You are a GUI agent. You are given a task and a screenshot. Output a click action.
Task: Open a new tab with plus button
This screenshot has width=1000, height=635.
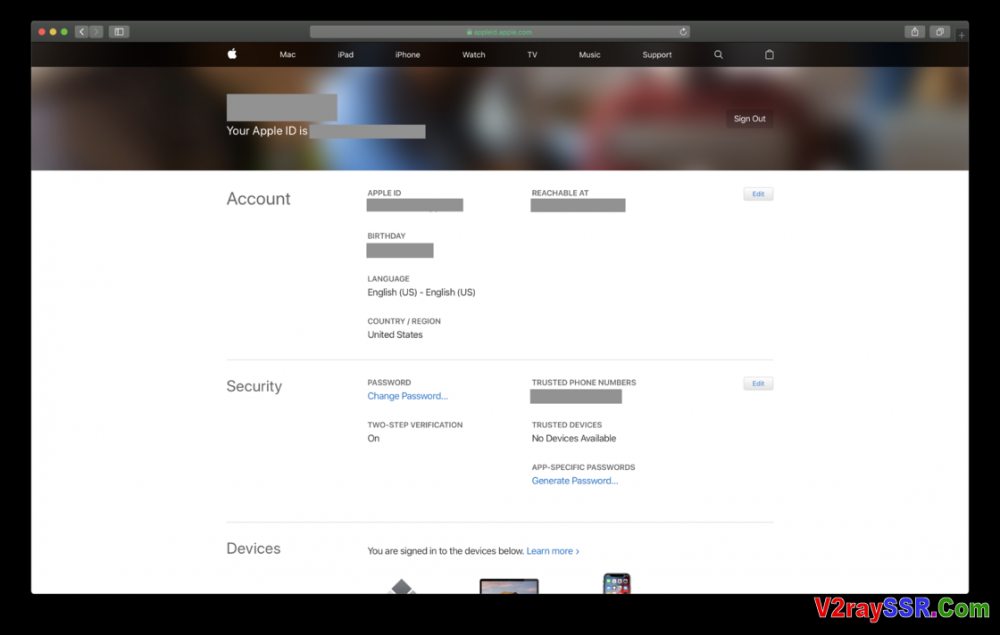[961, 35]
